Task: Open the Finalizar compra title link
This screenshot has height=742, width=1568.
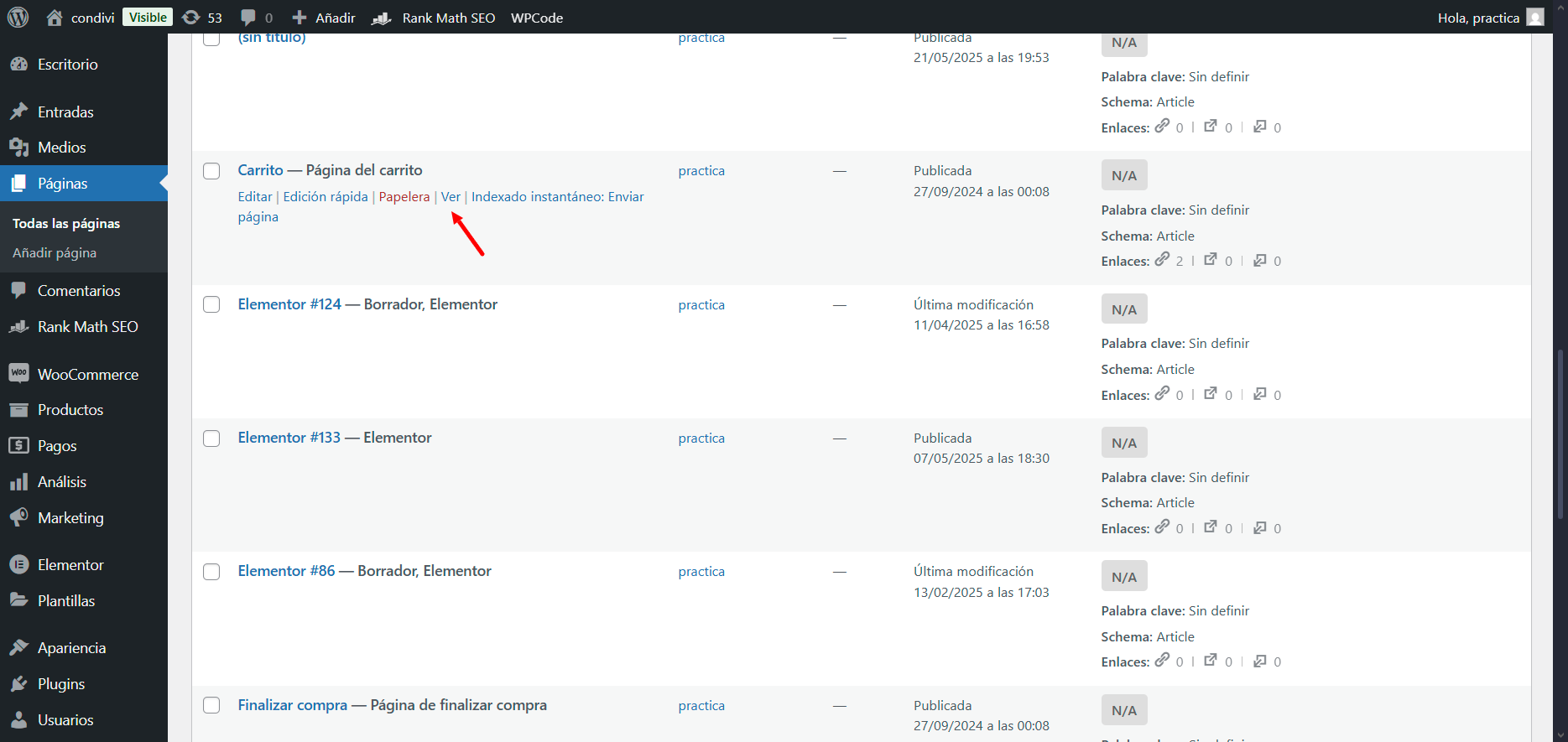Action: (293, 705)
